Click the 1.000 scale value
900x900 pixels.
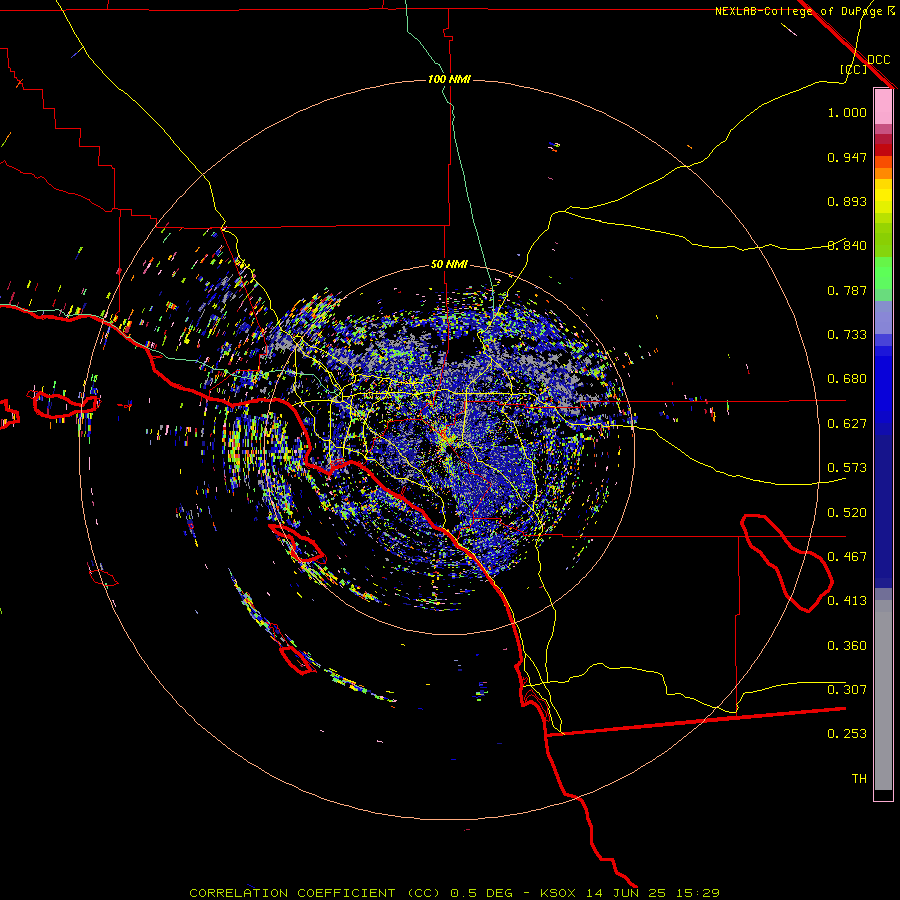(847, 112)
